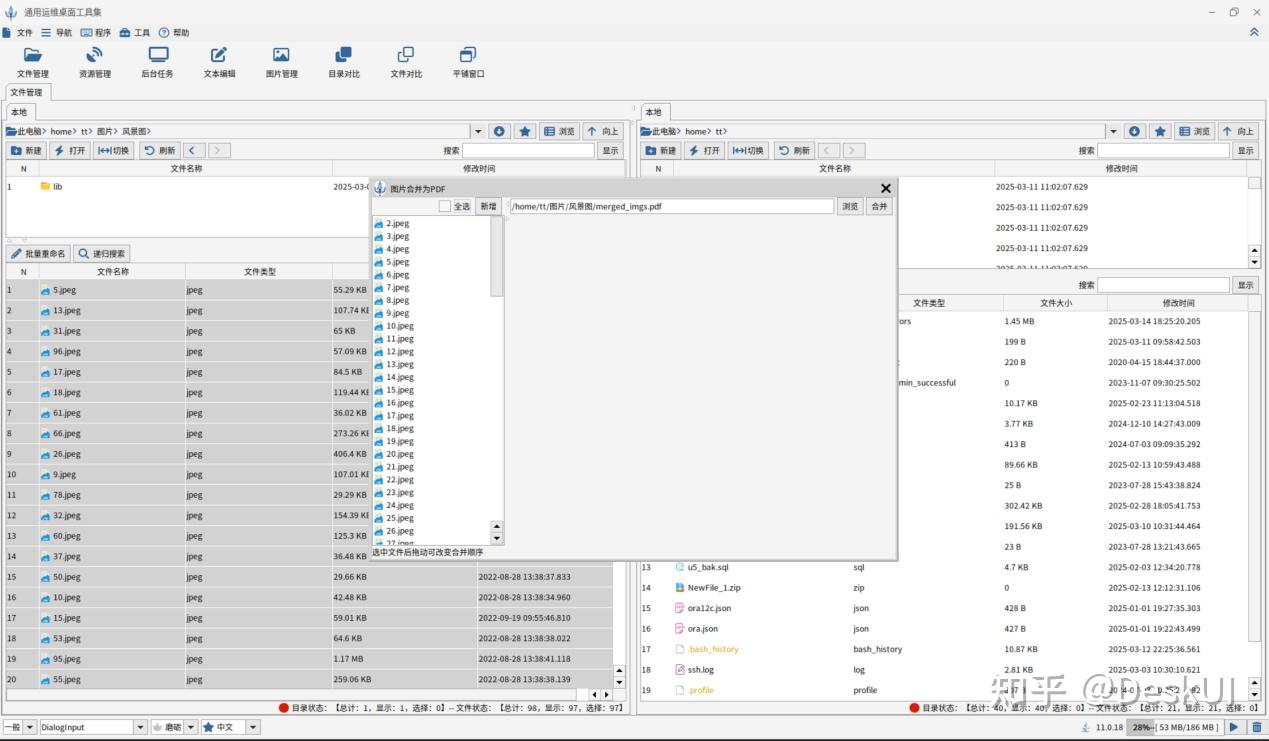Open the DialogInput font dropdown

(x=140, y=727)
